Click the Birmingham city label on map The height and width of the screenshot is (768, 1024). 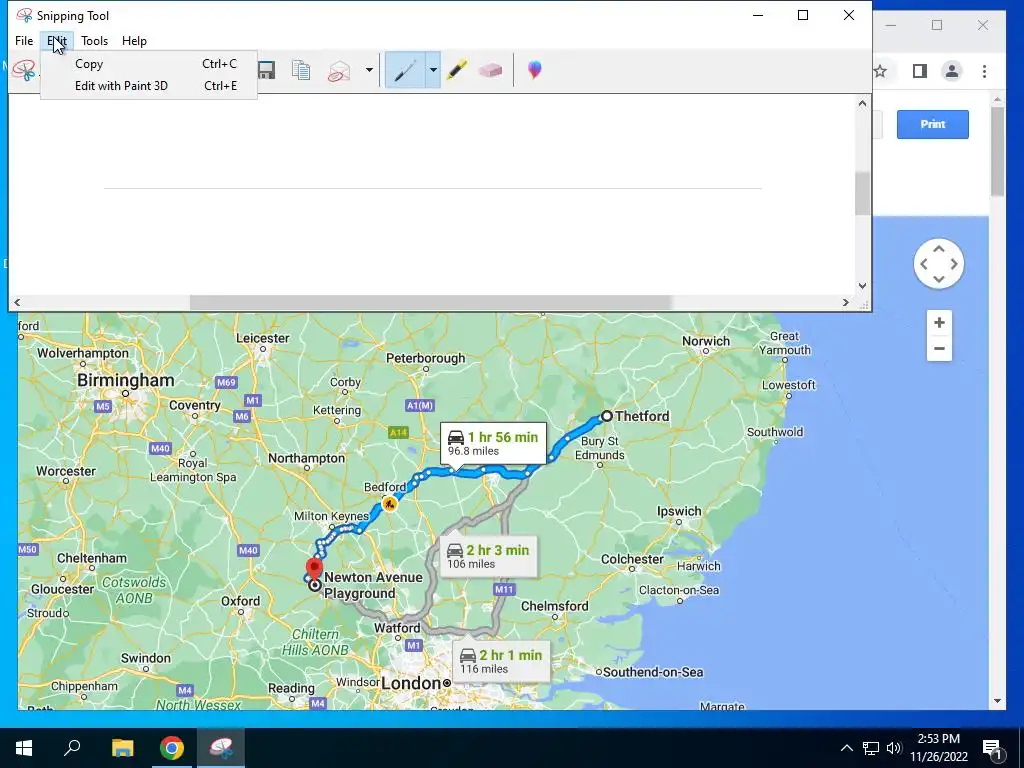click(x=125, y=379)
